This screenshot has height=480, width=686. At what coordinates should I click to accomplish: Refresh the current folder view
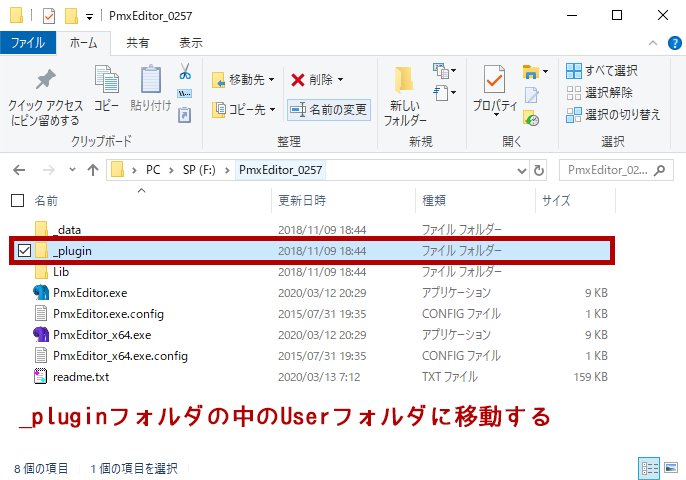[x=539, y=170]
